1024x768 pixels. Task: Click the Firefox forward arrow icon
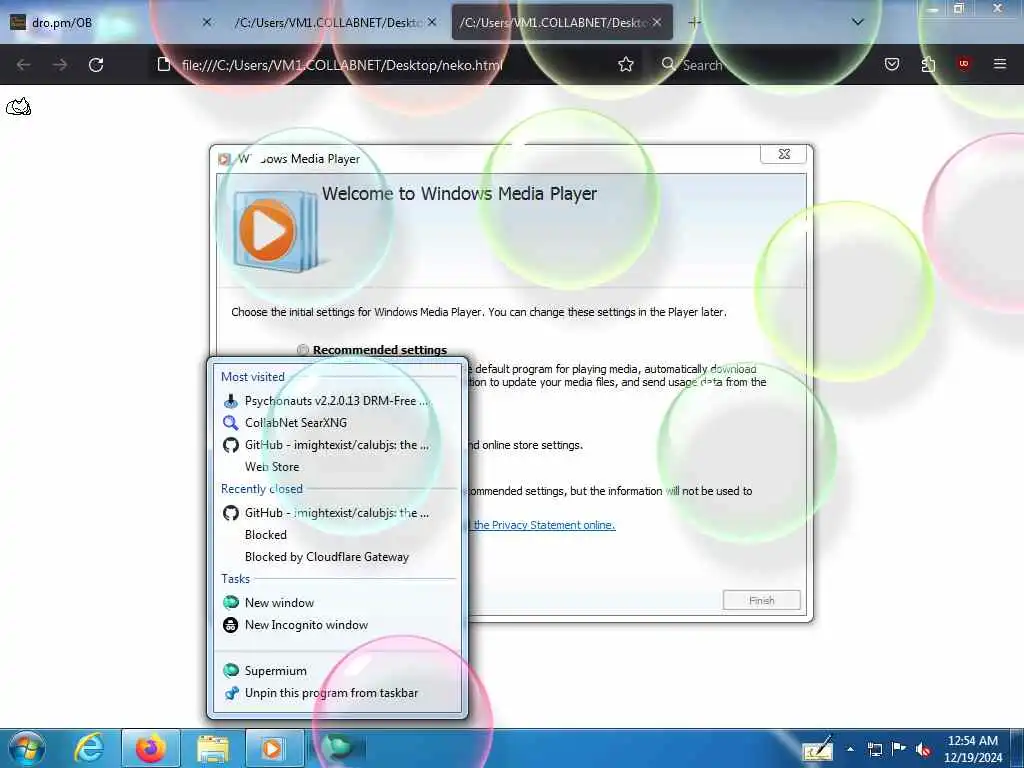60,65
